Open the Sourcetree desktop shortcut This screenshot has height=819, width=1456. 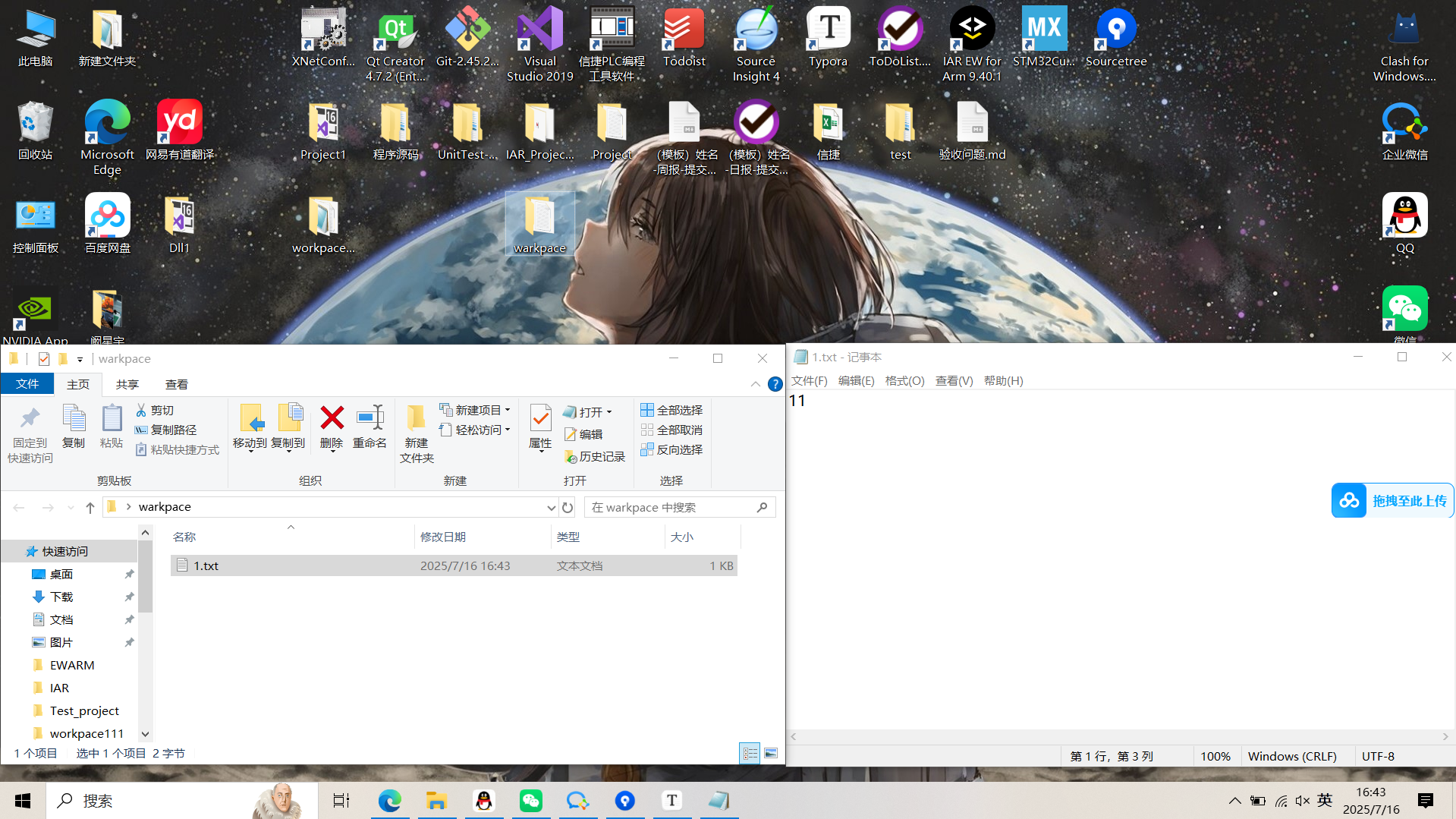pyautogui.click(x=1116, y=38)
